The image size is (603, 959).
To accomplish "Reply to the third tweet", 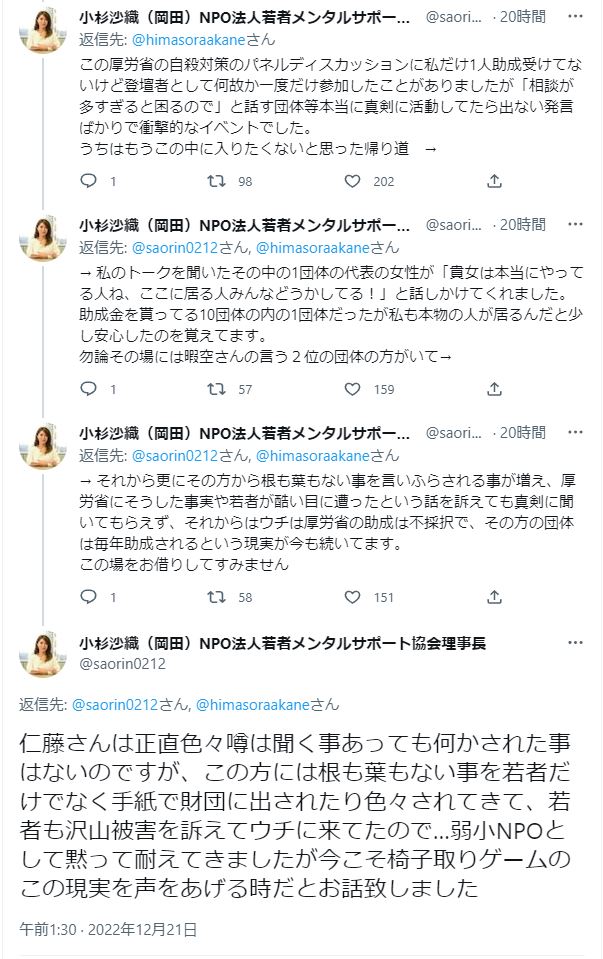I will tap(89, 597).
